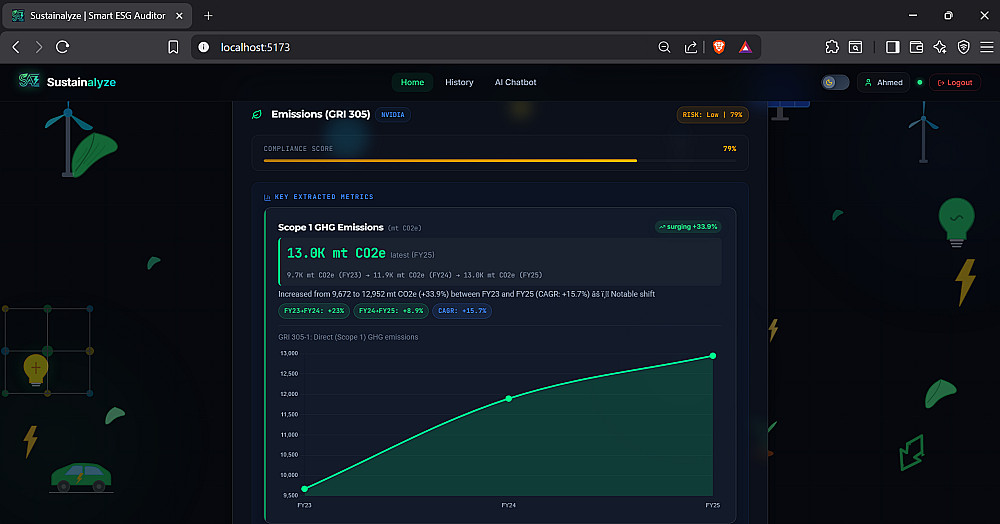Click the green online status dot

click(920, 82)
